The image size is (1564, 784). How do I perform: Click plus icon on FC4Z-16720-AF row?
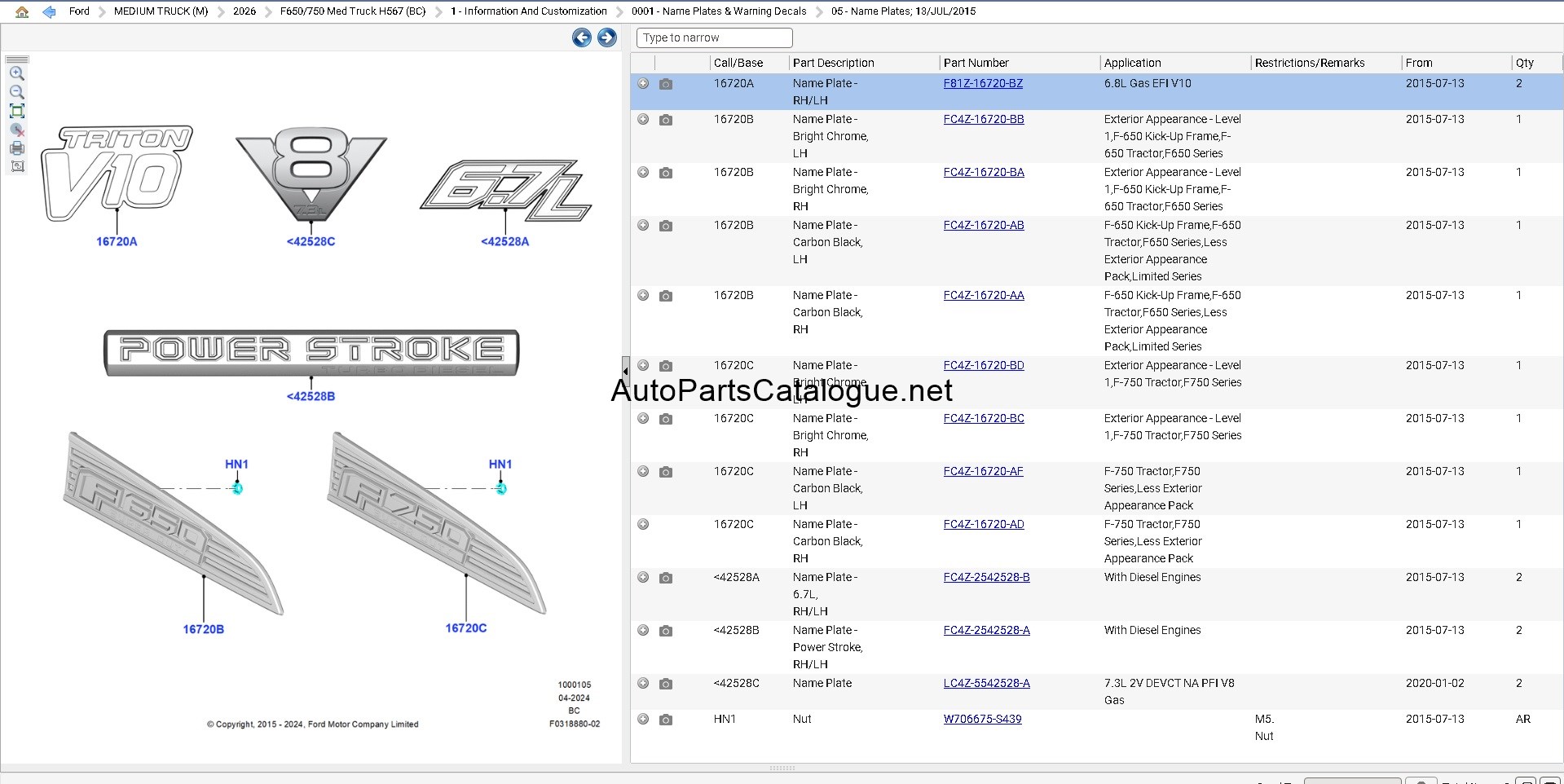(x=643, y=471)
